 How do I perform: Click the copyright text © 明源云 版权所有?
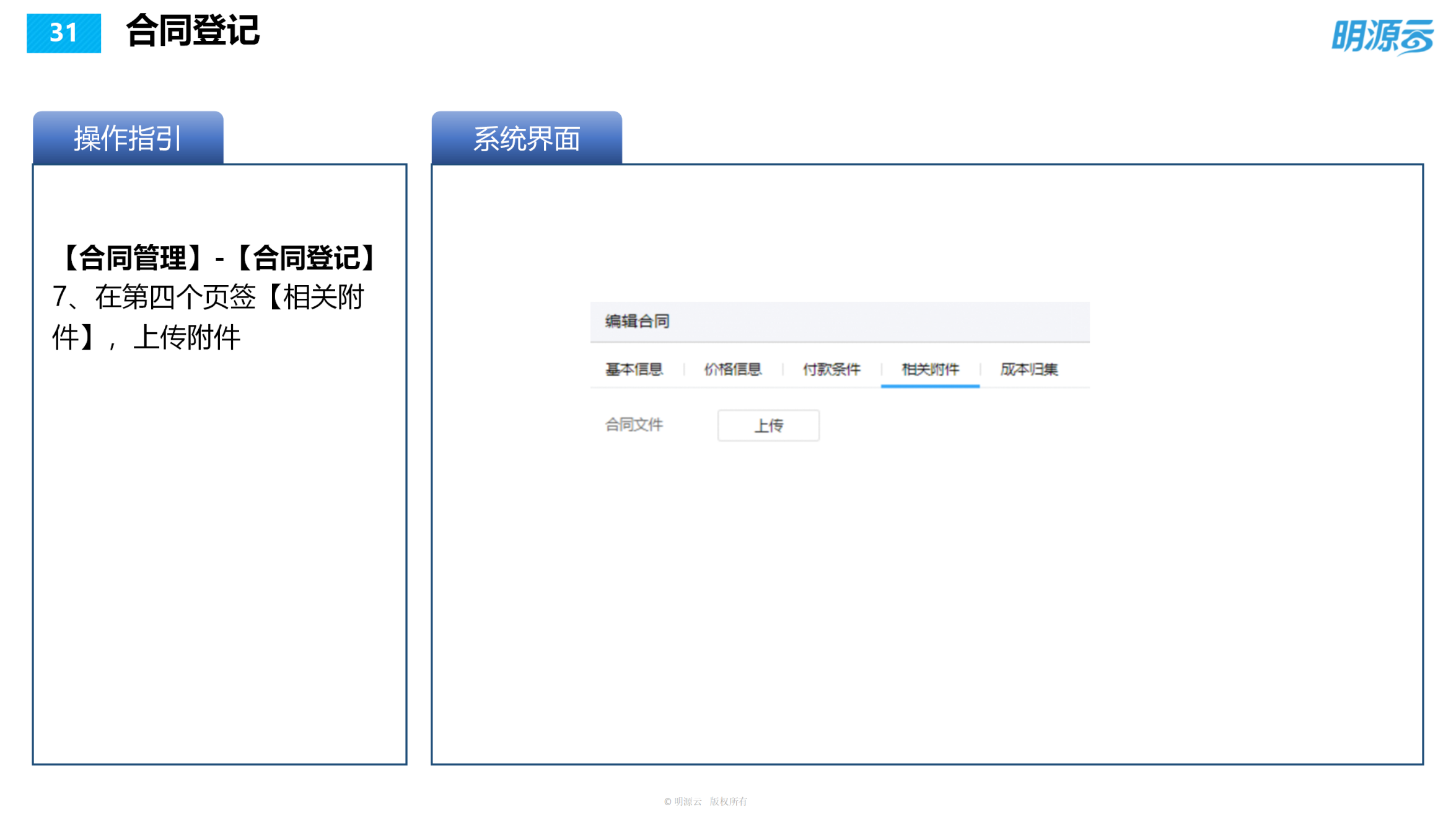(x=706, y=801)
